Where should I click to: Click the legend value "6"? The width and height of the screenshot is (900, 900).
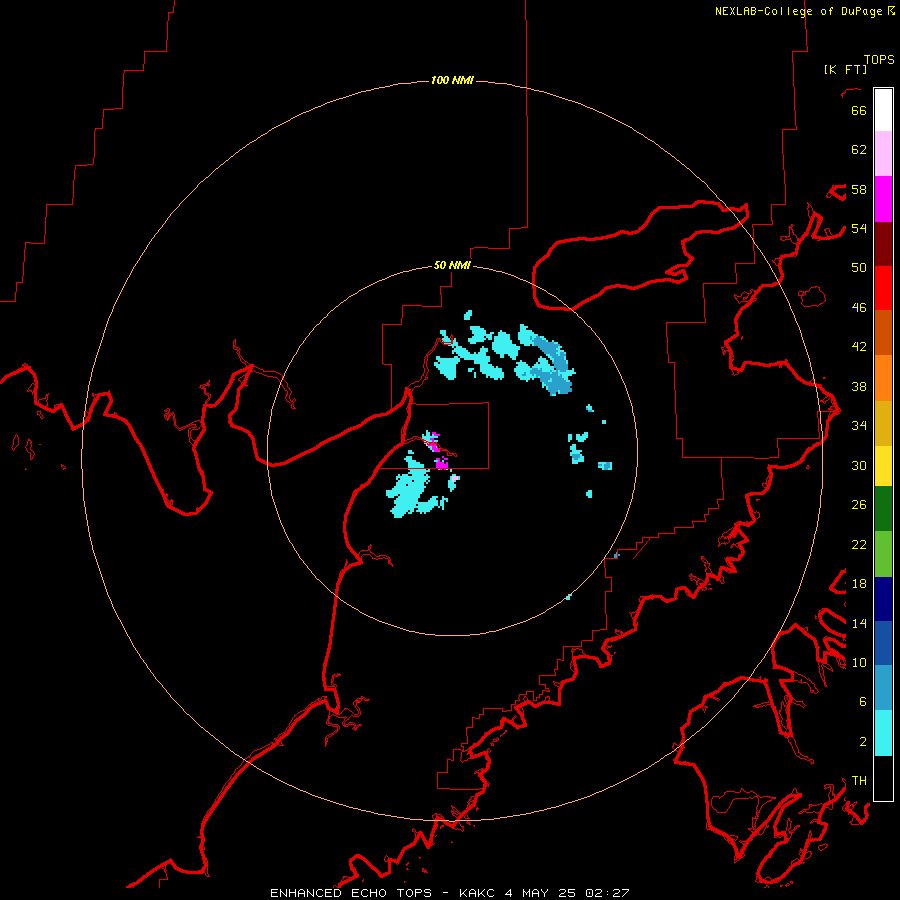point(863,702)
